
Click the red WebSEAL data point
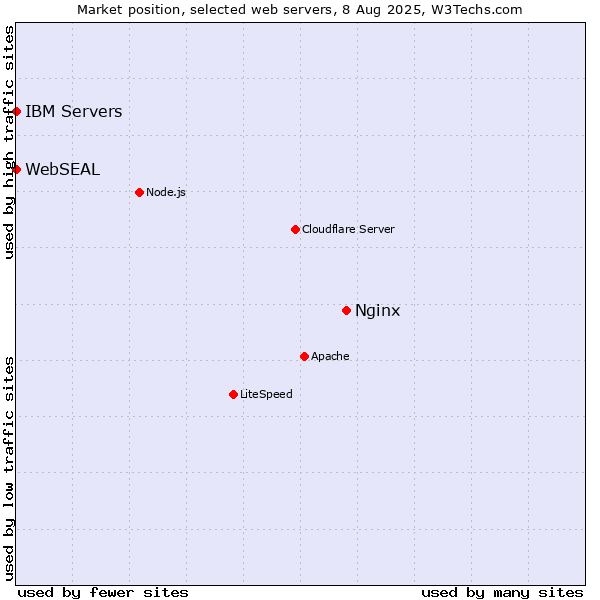pos(16,170)
